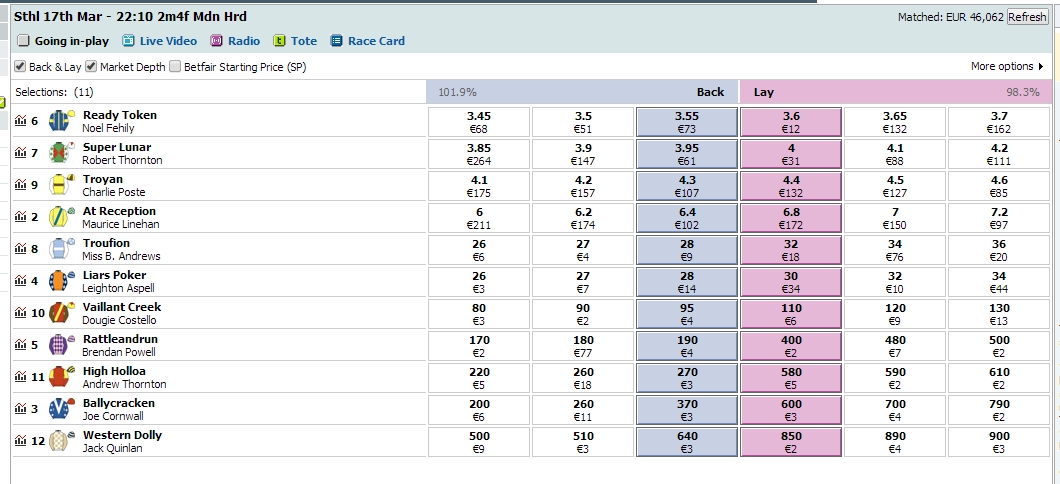Open the graph icon for Ballycracken
The image size is (1060, 484).
[21, 410]
